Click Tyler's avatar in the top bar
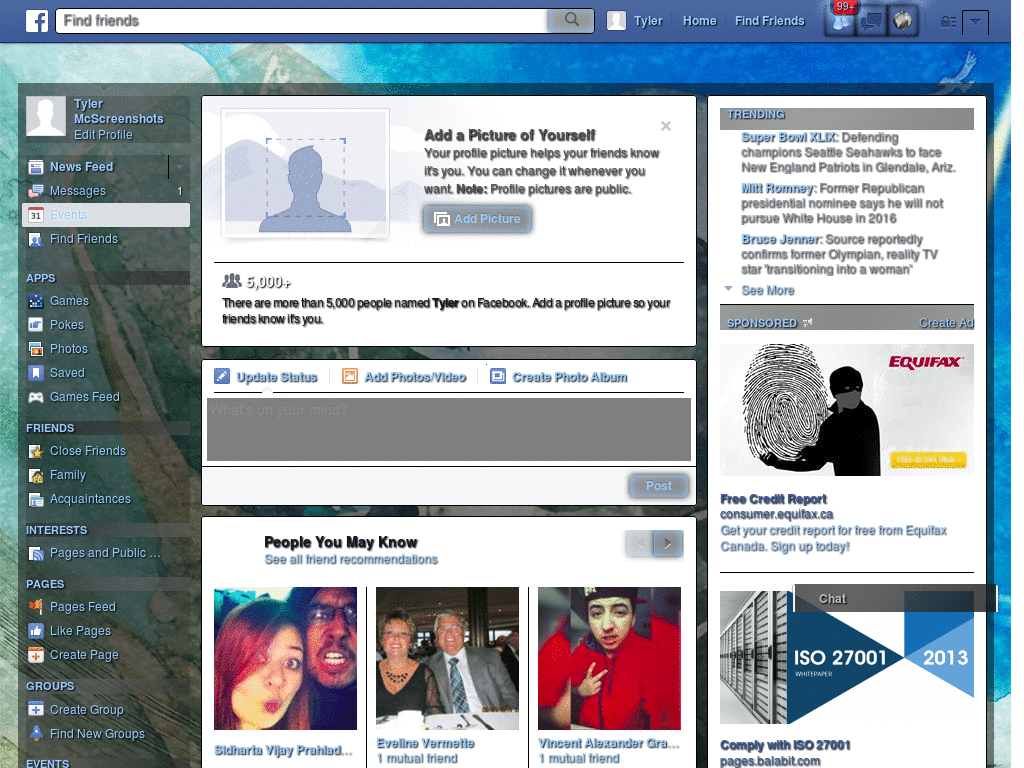1024x768 pixels. [x=616, y=21]
